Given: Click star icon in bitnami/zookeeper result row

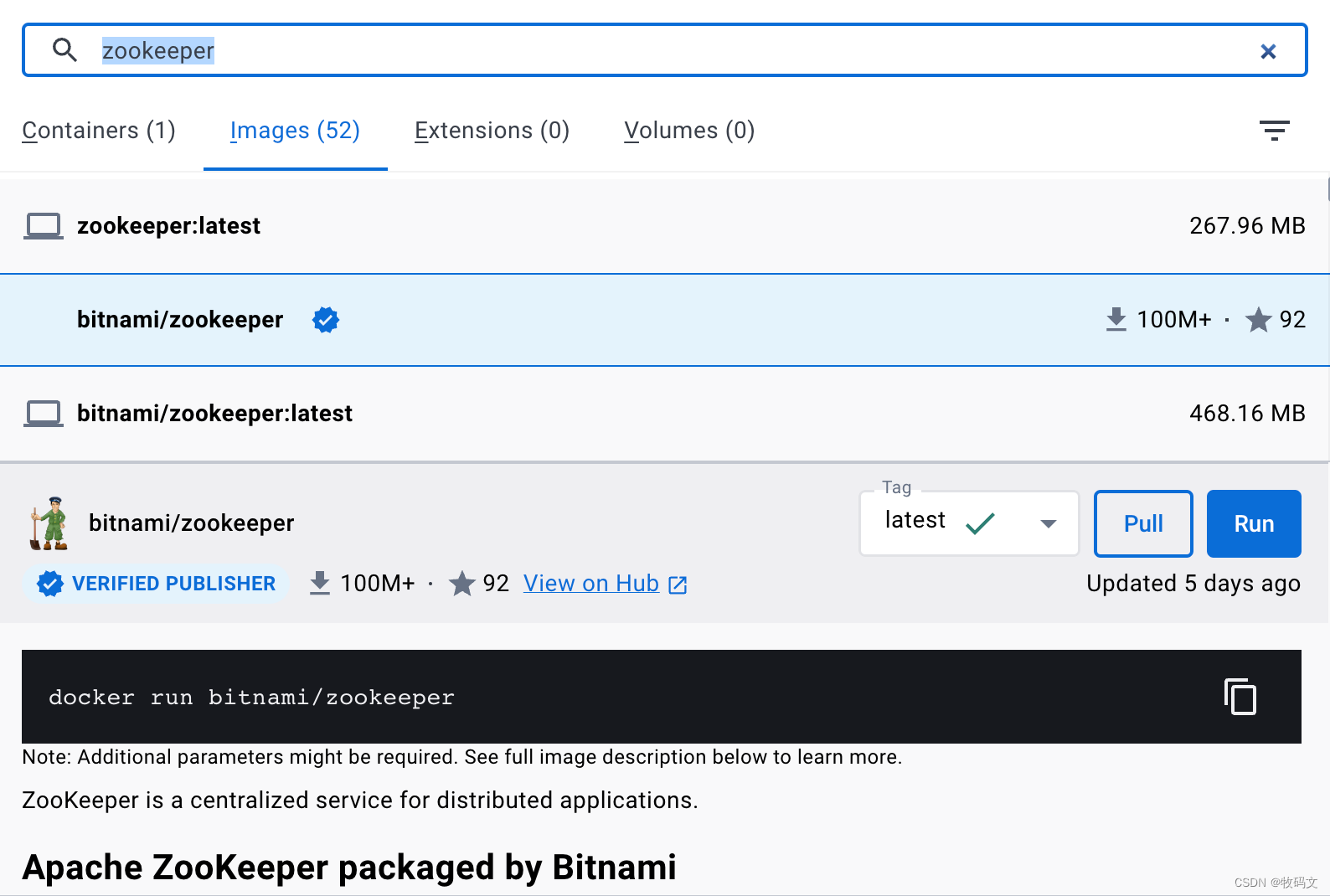Looking at the screenshot, I should pos(1258,320).
